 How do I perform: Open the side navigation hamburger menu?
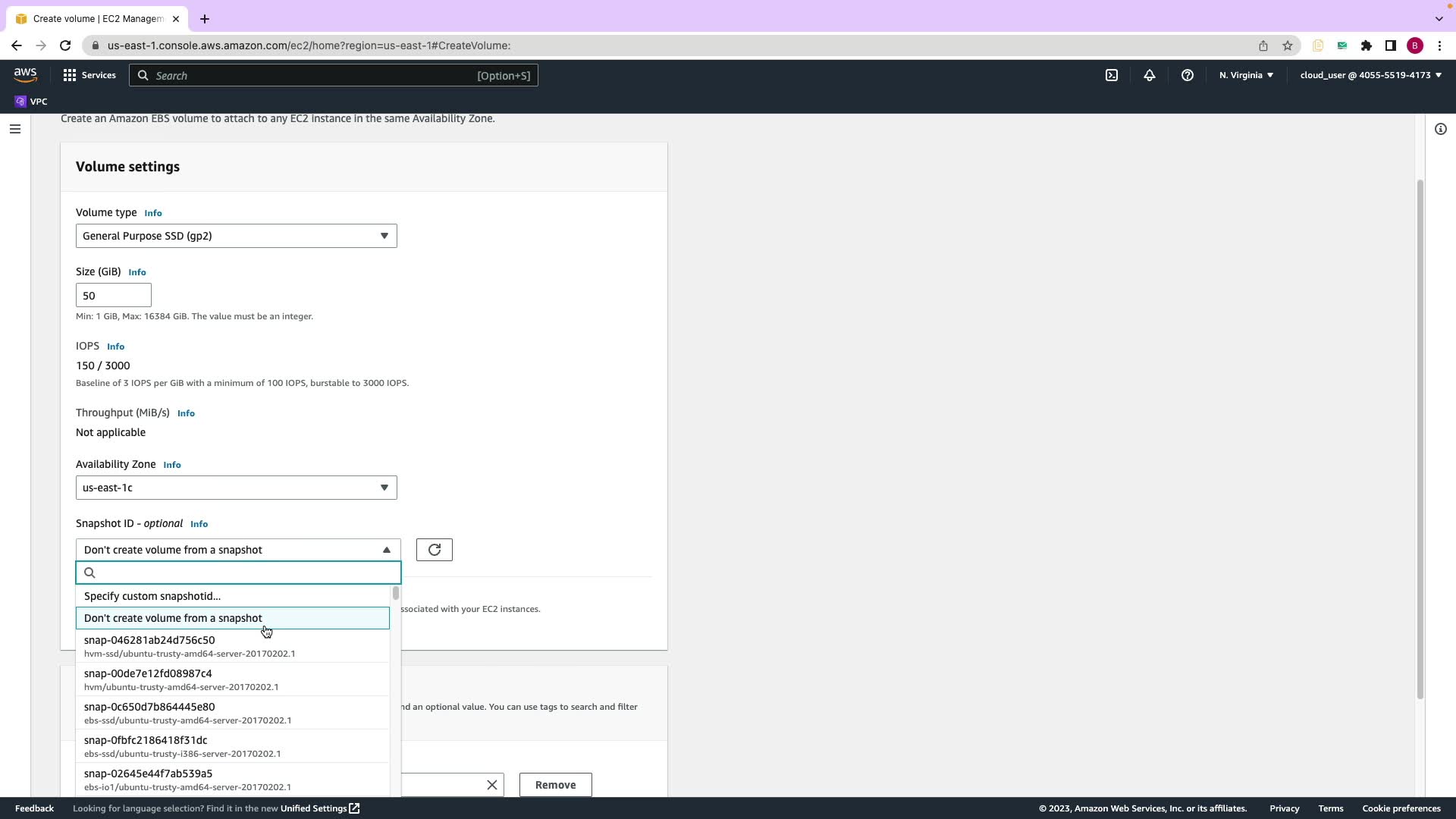point(15,129)
